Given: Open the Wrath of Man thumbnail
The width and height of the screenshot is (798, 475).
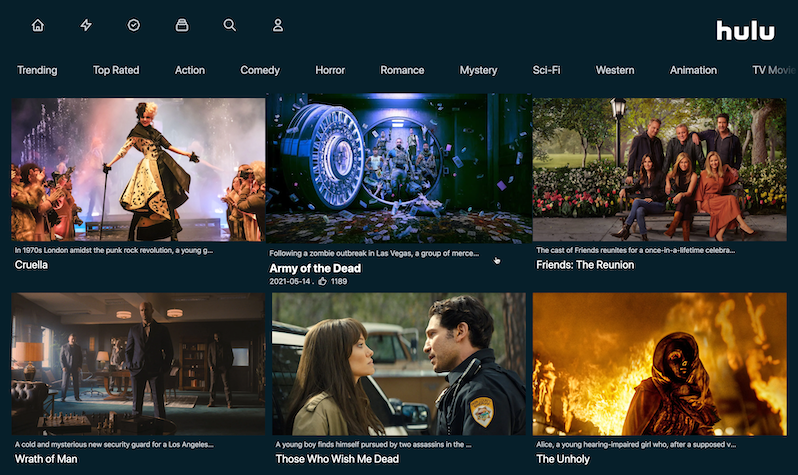Looking at the screenshot, I should click(x=138, y=364).
